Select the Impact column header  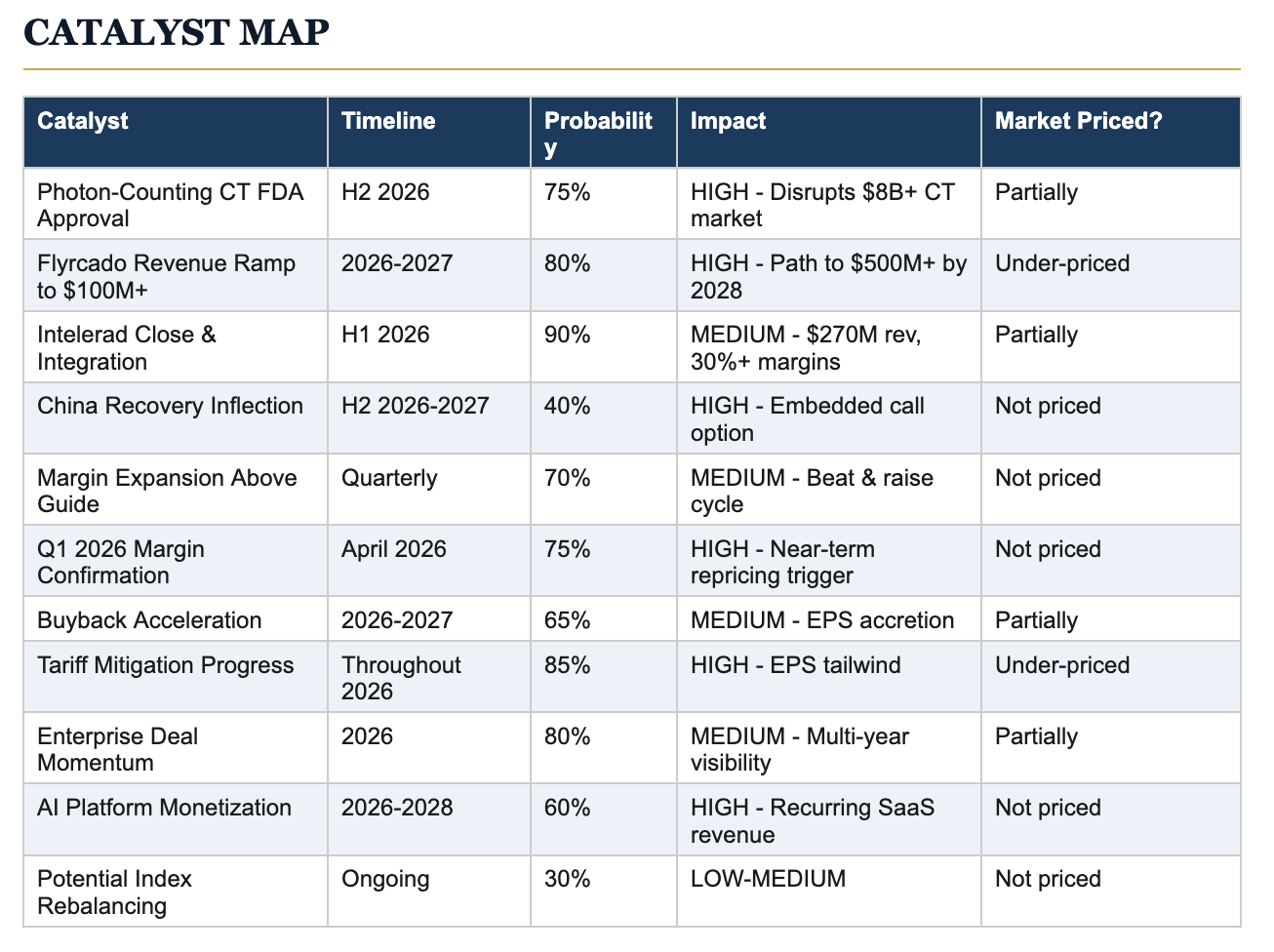click(829, 133)
